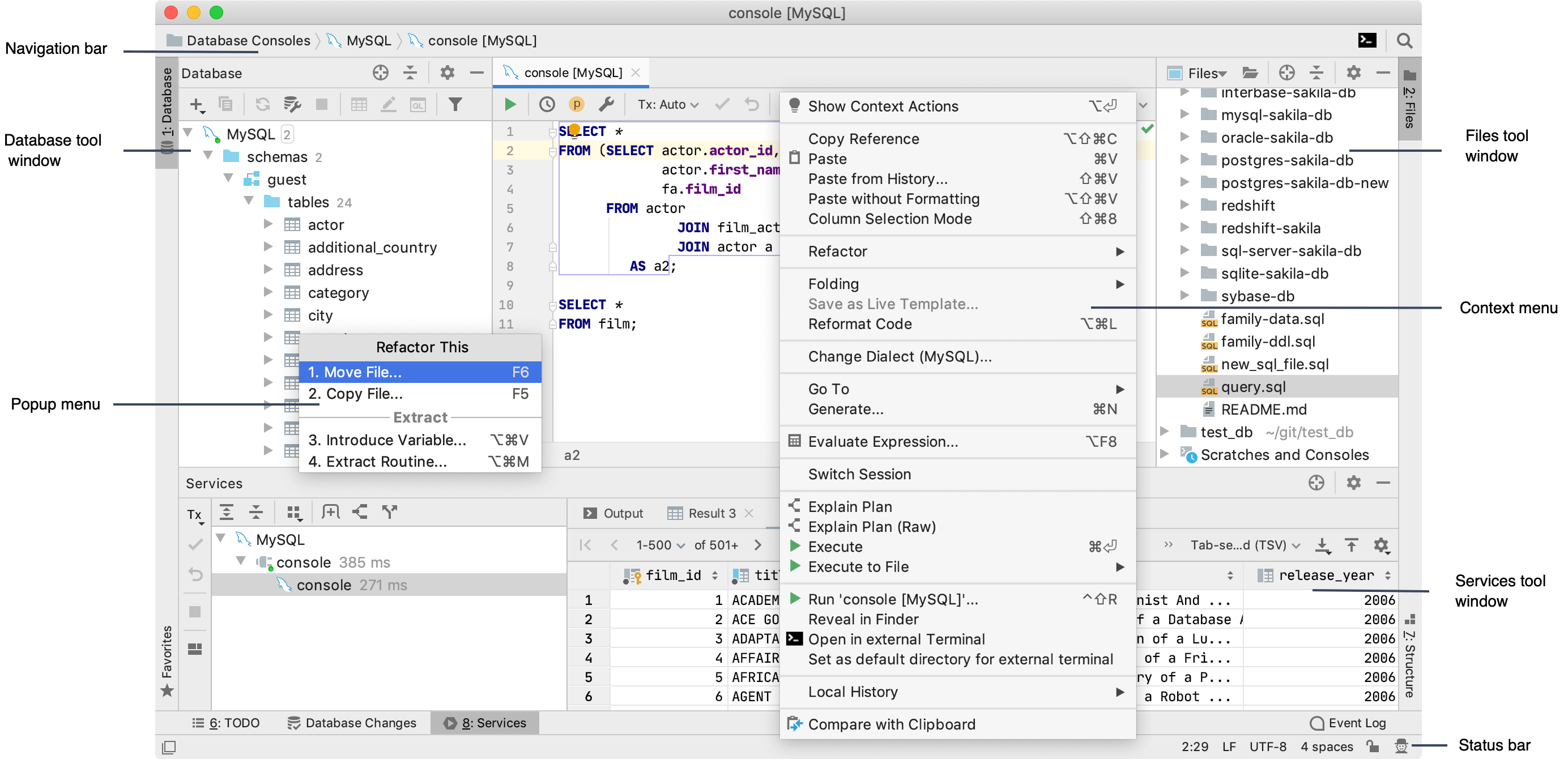Click the layout icon in Services sidebar
1568x759 pixels.
[x=195, y=650]
